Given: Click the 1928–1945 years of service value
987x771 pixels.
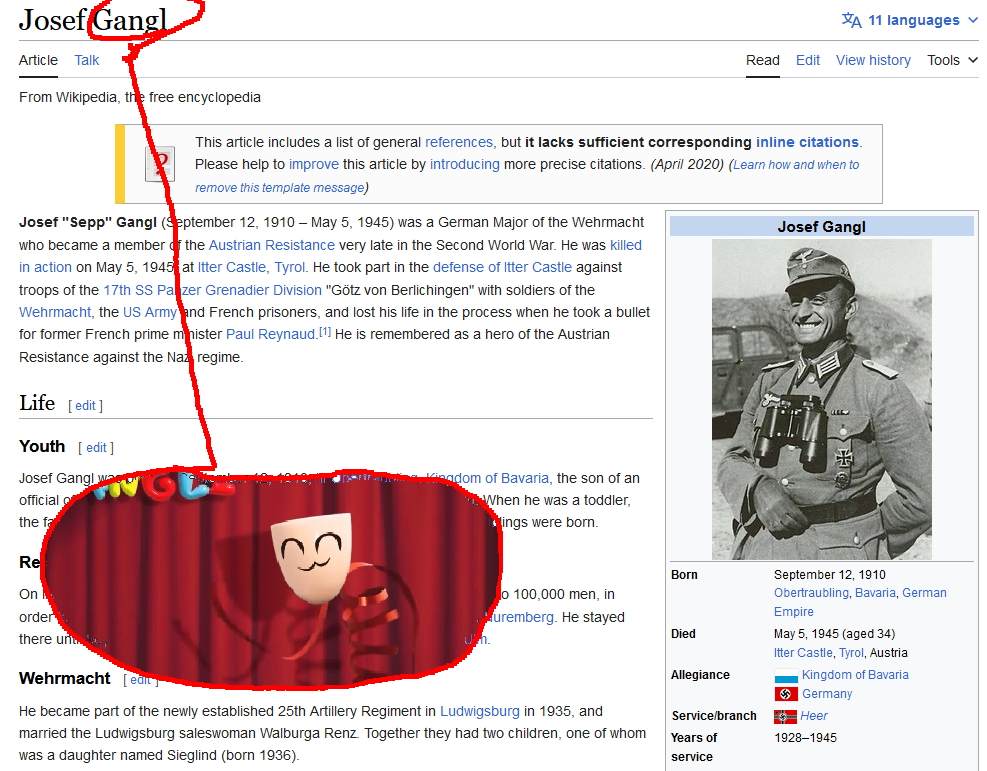Looking at the screenshot, I should 805,738.
